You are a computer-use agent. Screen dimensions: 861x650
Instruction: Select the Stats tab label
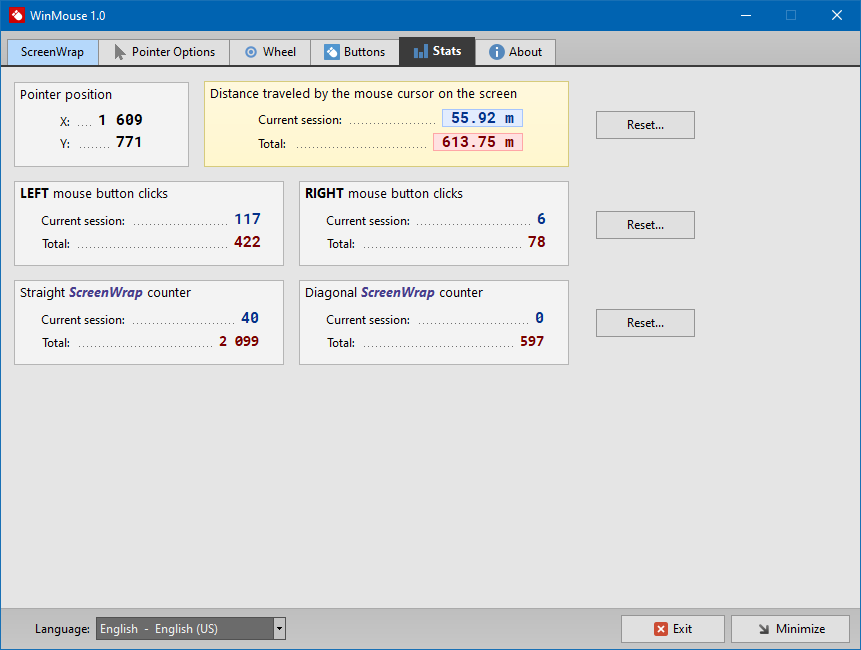(447, 51)
